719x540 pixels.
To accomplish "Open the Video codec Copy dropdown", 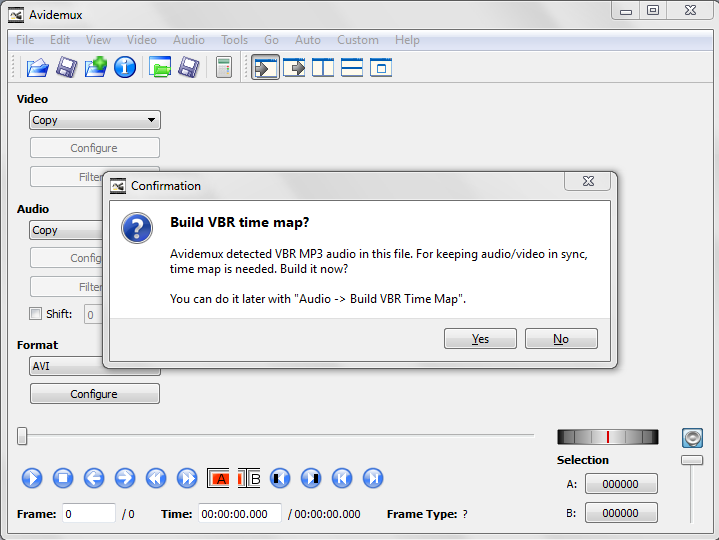I will (95, 120).
